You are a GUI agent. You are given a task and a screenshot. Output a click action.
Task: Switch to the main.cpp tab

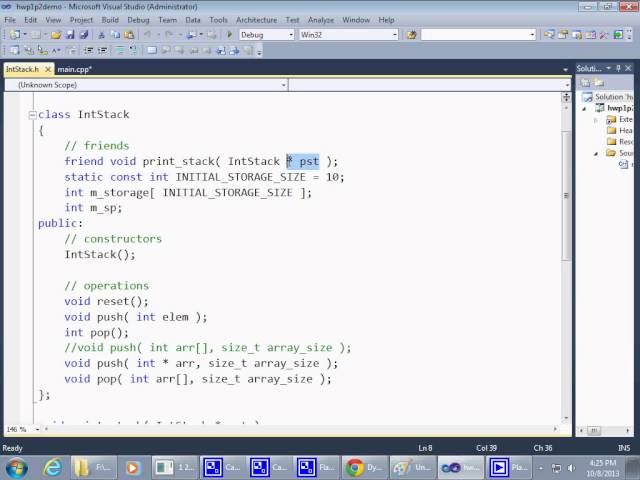pyautogui.click(x=74, y=69)
